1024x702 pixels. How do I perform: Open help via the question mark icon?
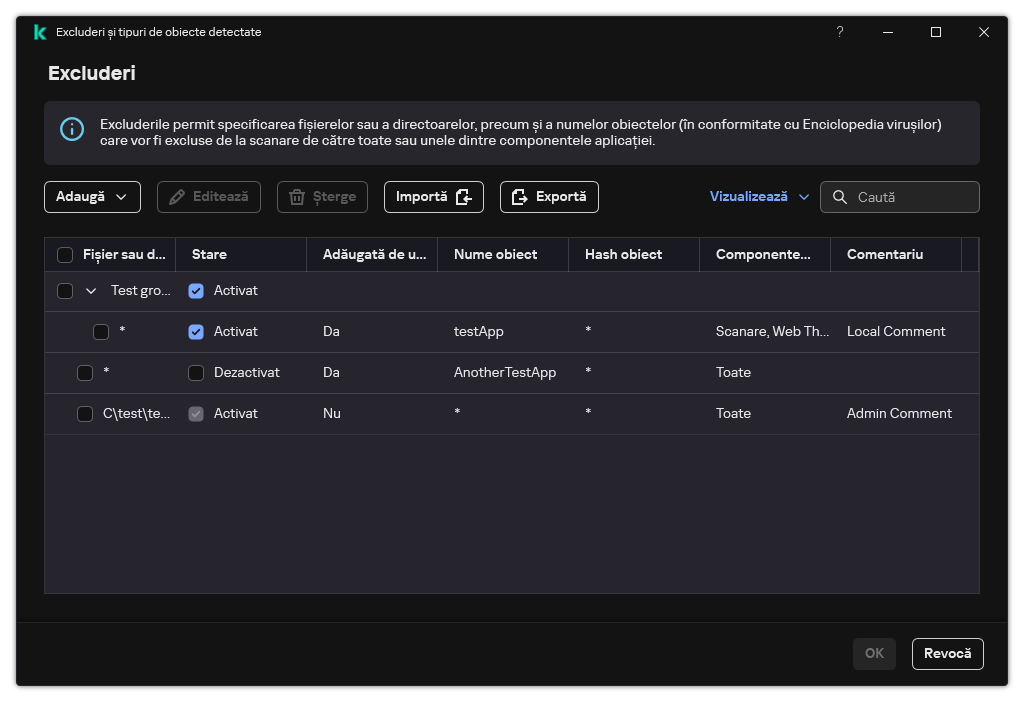(840, 32)
